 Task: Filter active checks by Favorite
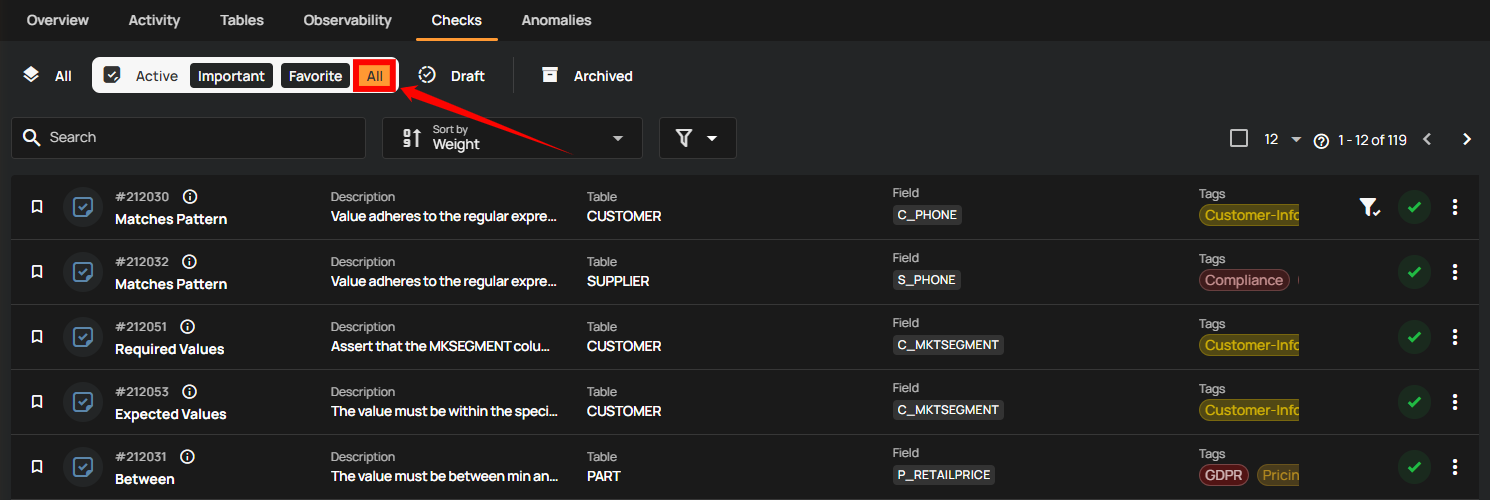tap(315, 76)
